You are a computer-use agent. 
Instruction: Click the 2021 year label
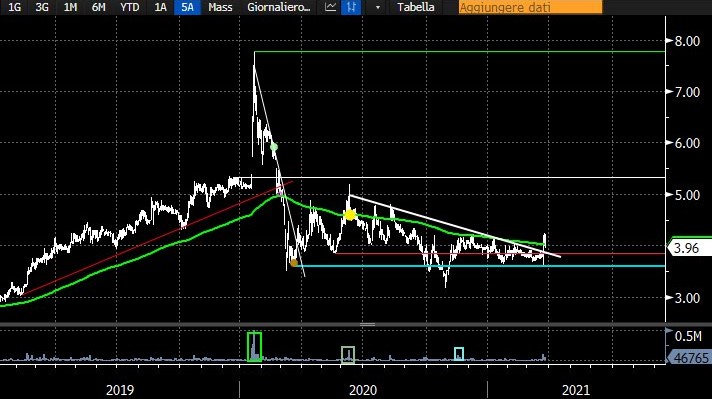[576, 390]
